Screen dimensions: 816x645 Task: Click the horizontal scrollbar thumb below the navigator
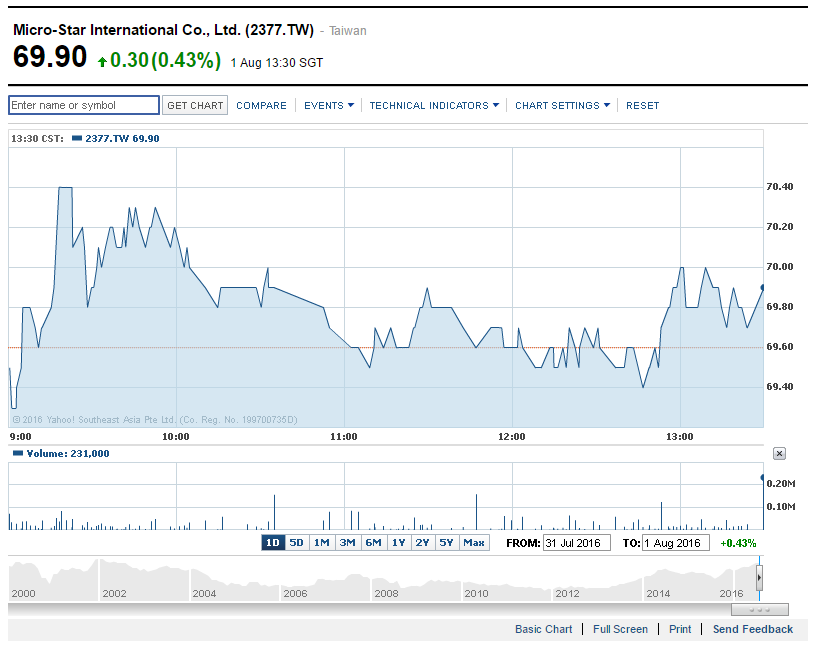click(x=760, y=609)
